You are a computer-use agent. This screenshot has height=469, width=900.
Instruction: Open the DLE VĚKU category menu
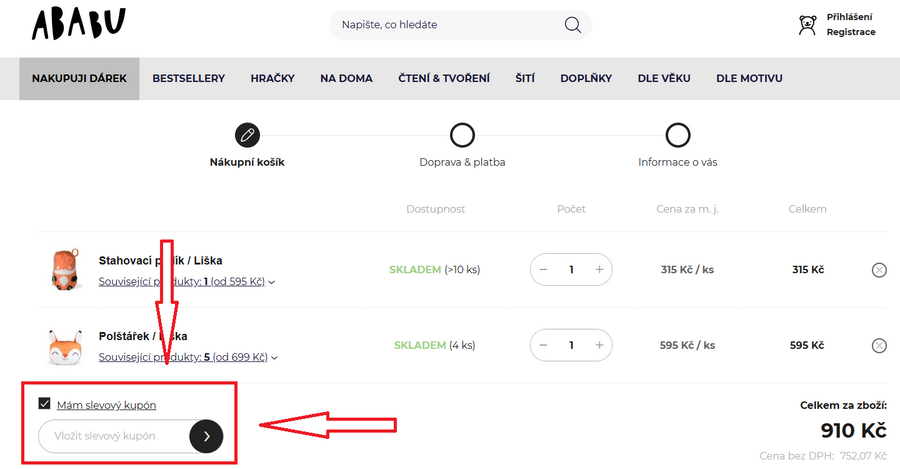pyautogui.click(x=664, y=79)
